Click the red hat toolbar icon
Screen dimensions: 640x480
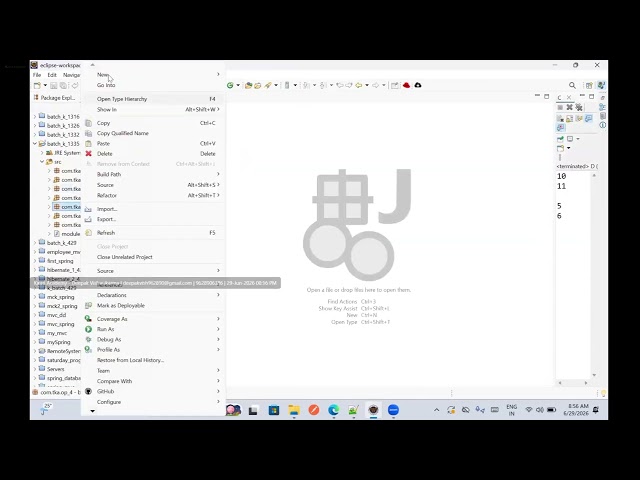tap(406, 85)
